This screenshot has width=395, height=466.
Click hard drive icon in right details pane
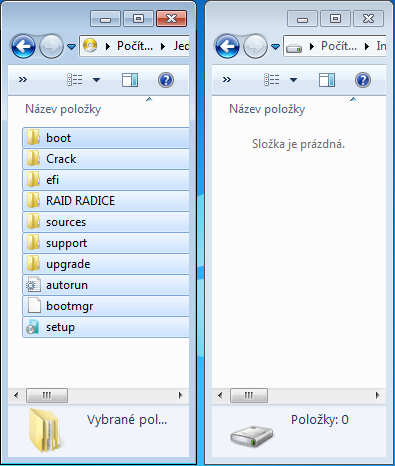pos(252,436)
